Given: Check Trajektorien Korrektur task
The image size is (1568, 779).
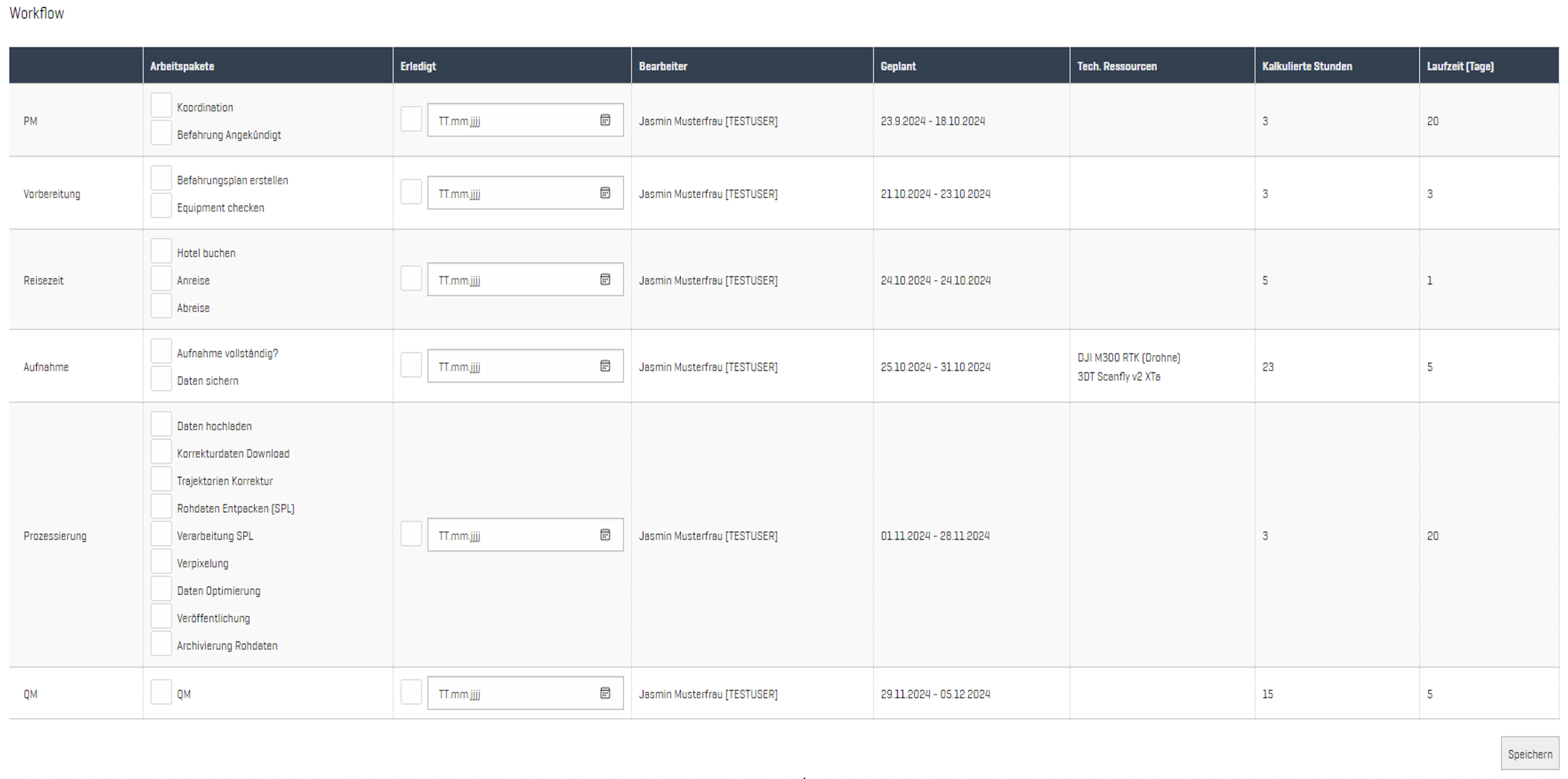Looking at the screenshot, I should point(161,479).
